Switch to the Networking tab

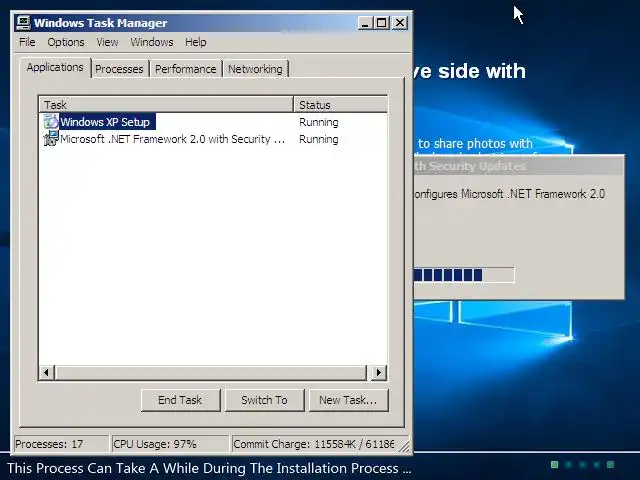coord(255,69)
